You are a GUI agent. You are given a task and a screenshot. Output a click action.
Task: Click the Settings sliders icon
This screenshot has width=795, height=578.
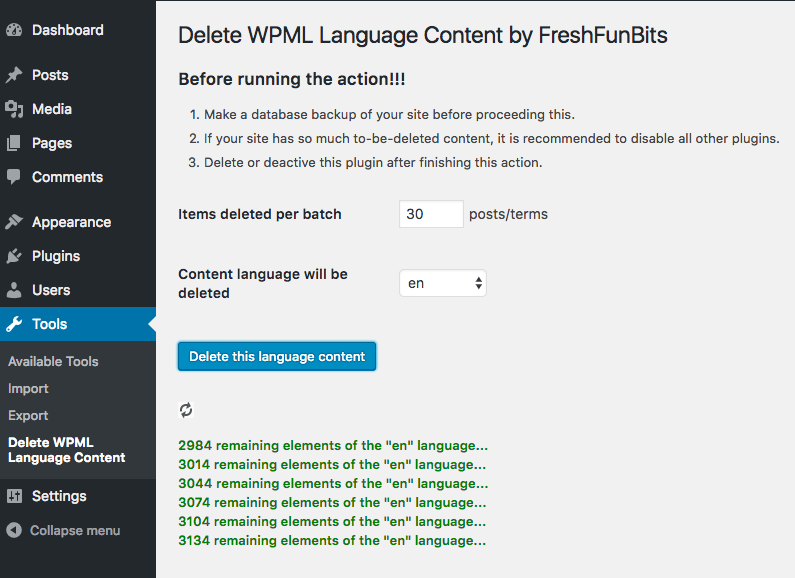[14, 496]
